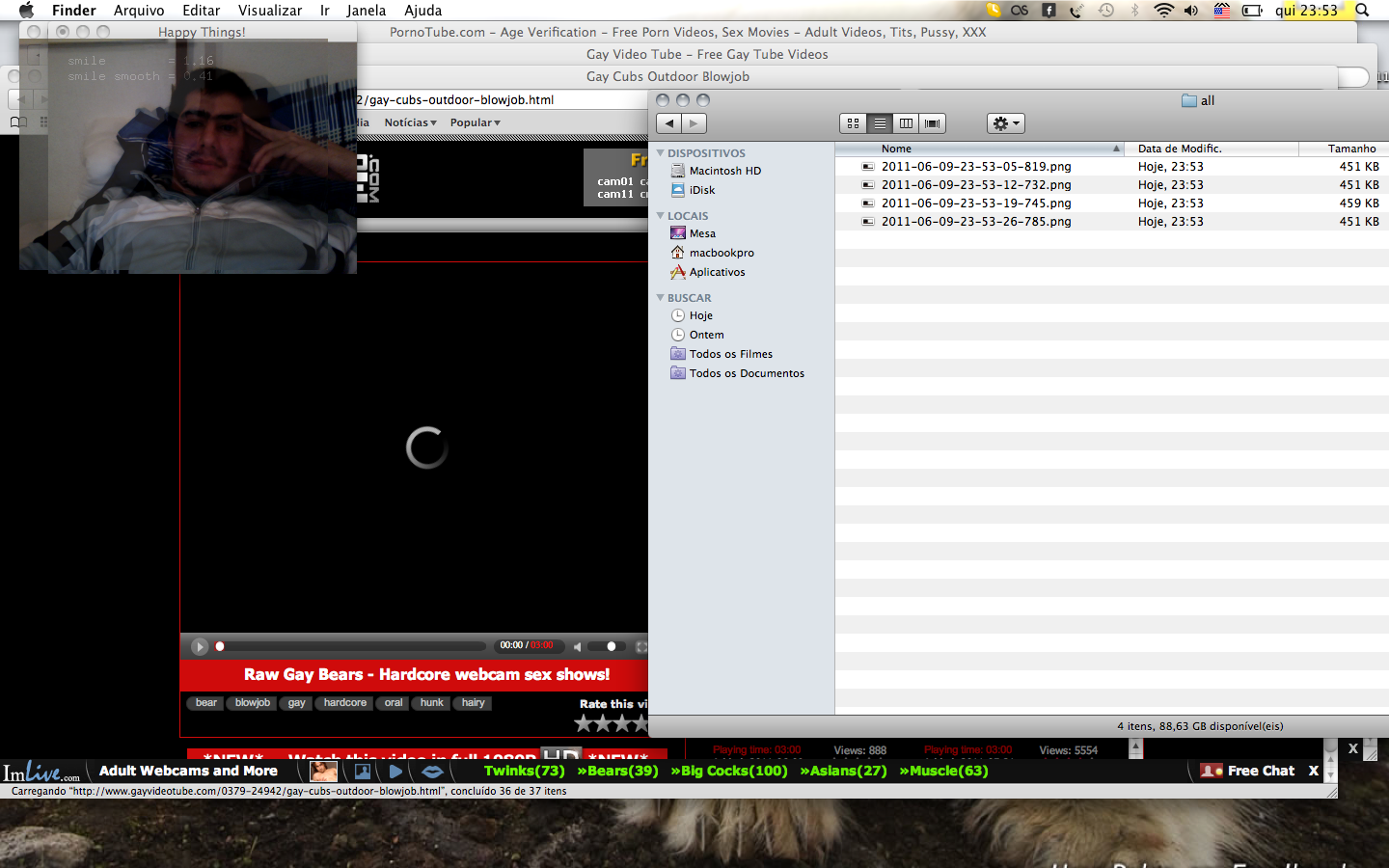
Task: Open the Time Machine menu bar icon
Action: 1106,11
